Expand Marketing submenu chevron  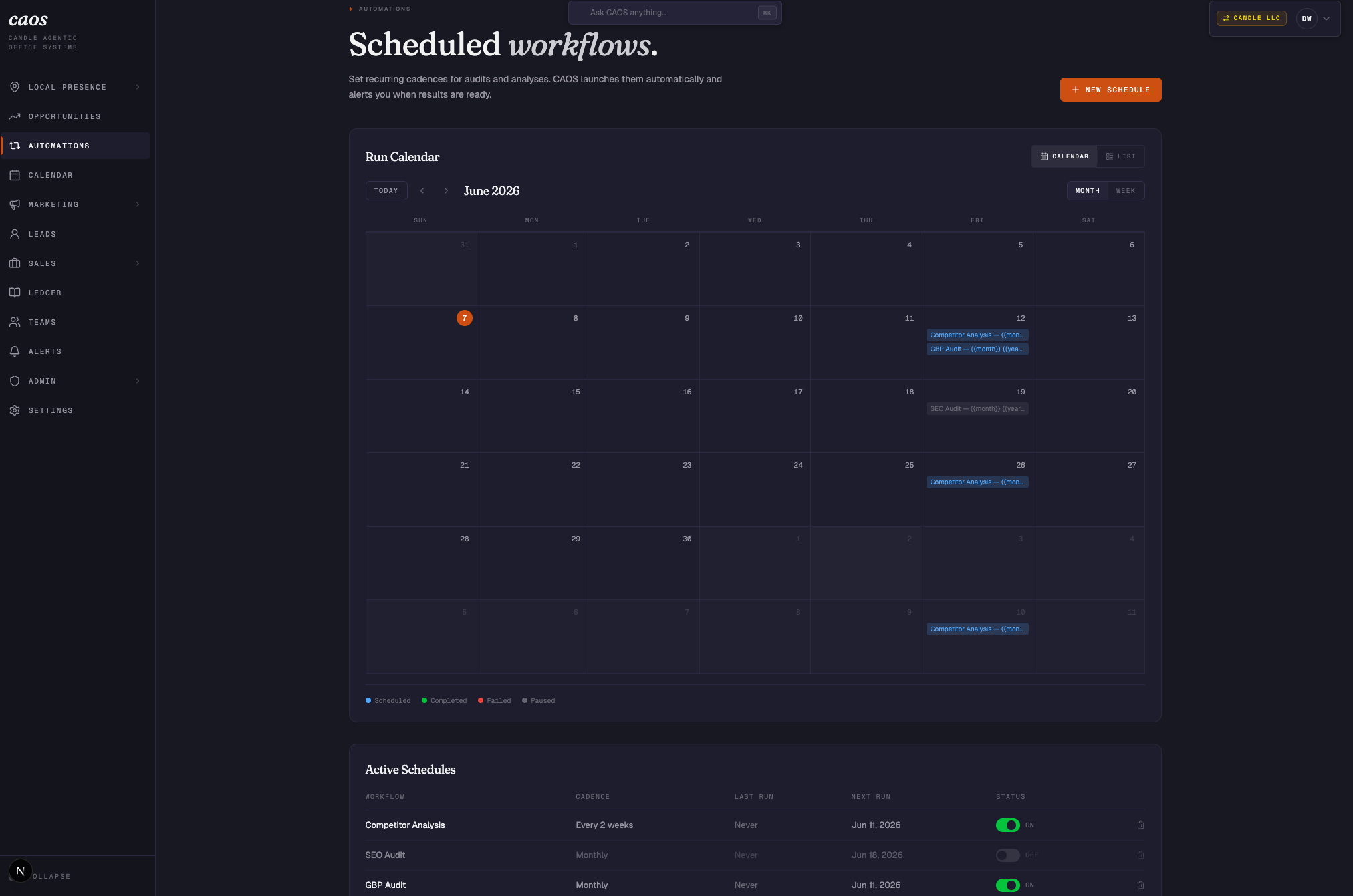138,204
